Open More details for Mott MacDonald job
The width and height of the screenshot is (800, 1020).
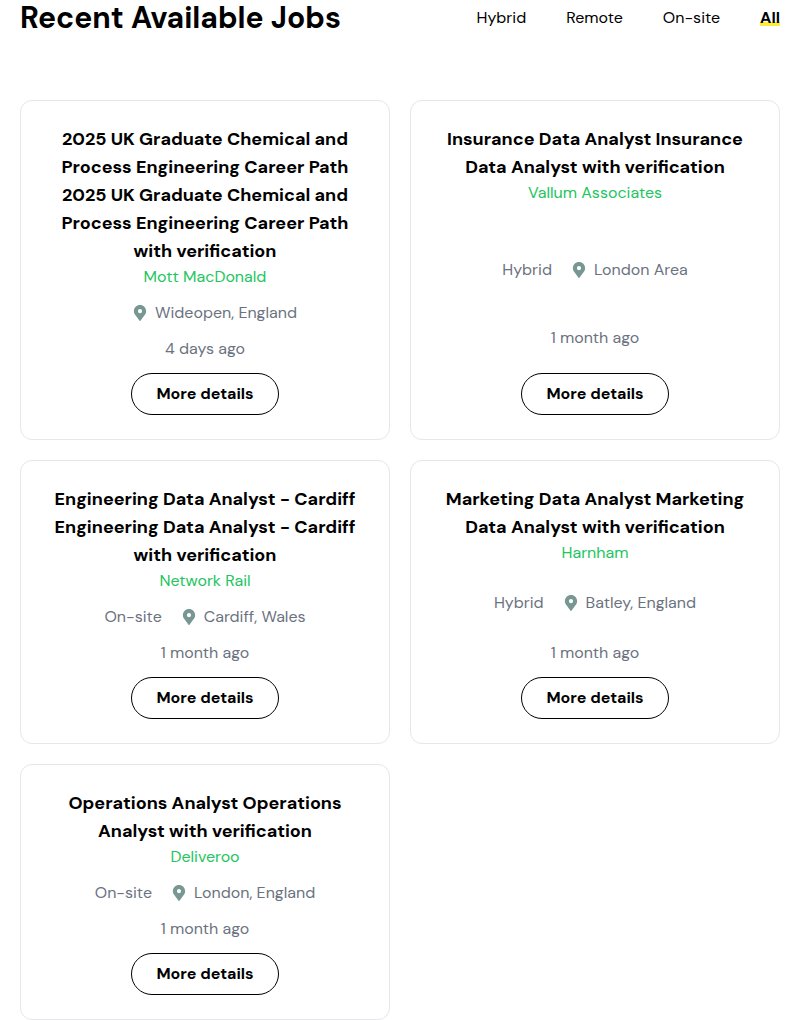point(205,394)
